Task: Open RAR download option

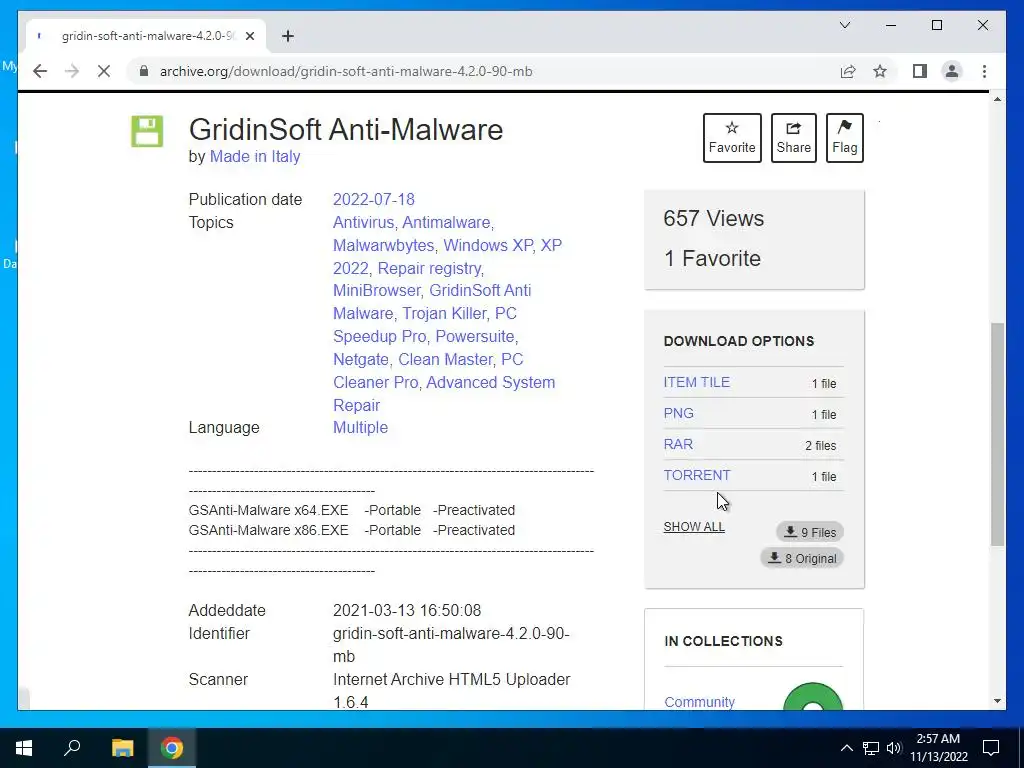Action: click(678, 444)
